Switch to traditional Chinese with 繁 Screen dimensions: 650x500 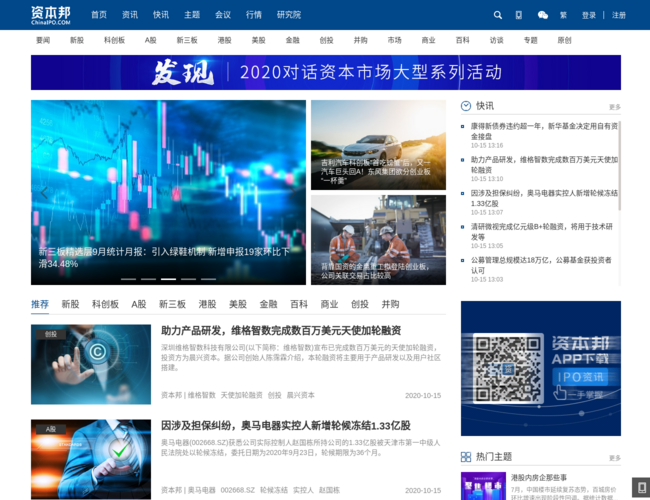coord(563,15)
